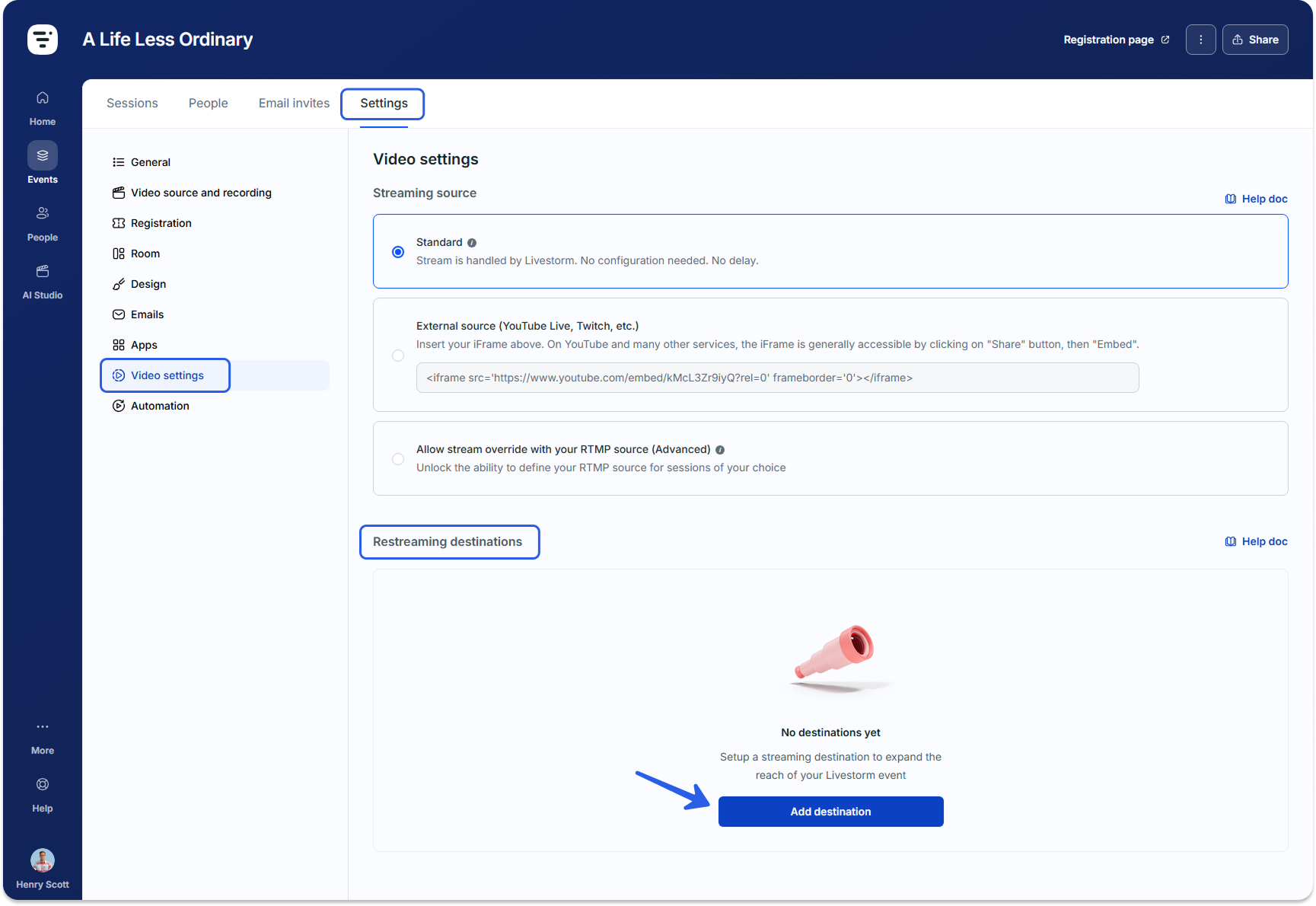1316x906 pixels.
Task: Select the Settings tab
Action: [x=384, y=104]
